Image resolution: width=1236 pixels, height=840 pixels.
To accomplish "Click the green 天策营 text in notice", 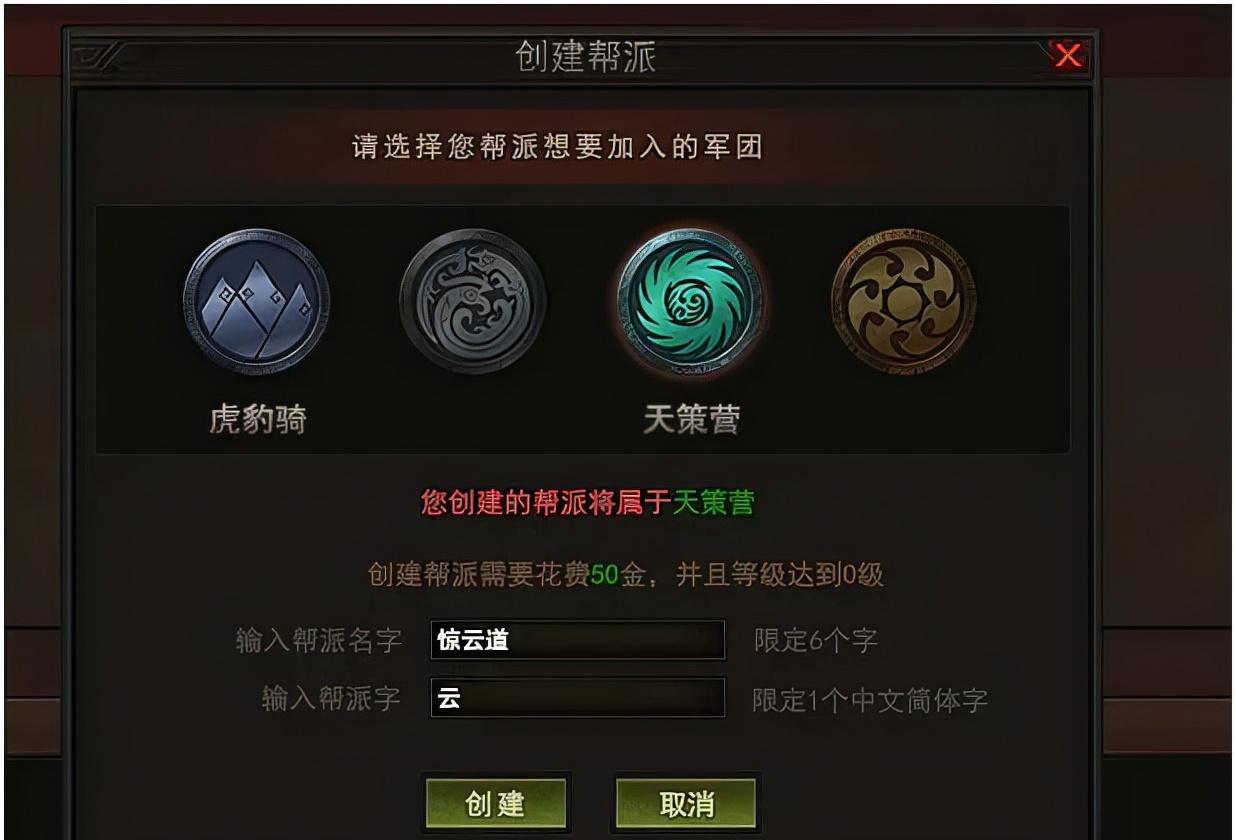I will click(x=713, y=503).
